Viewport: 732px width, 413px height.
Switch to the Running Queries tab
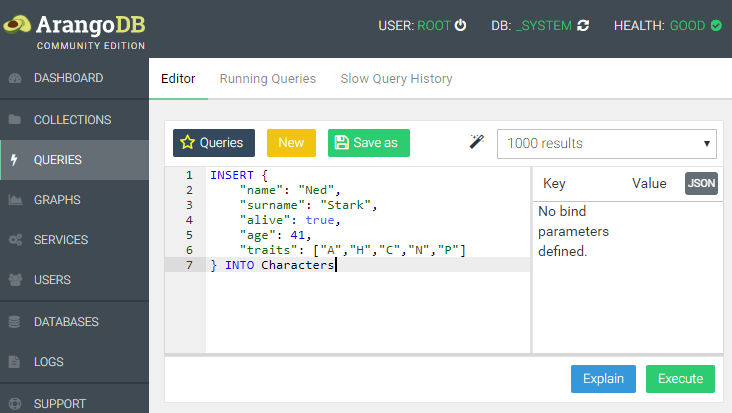coord(267,78)
